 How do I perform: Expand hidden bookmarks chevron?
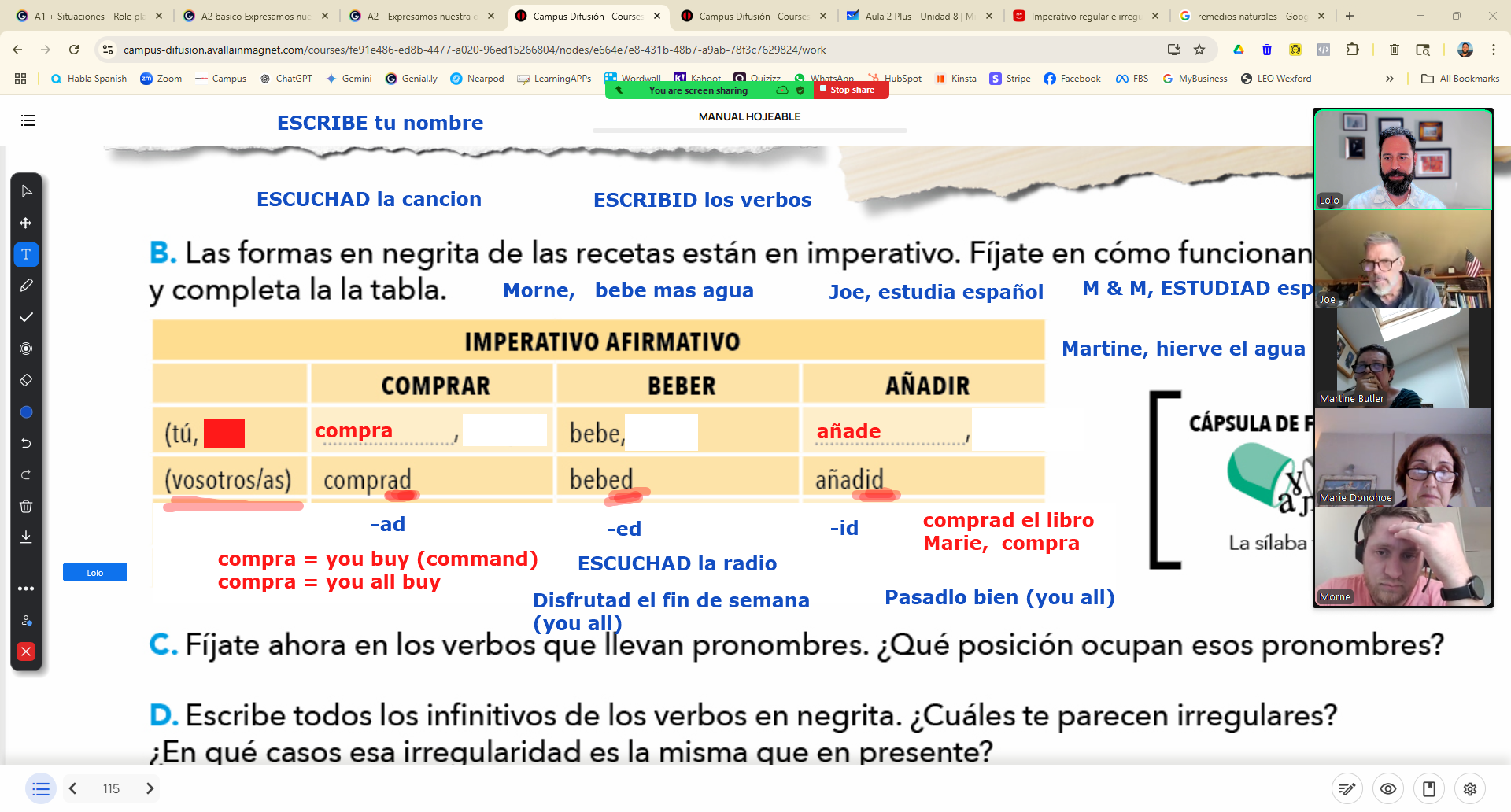coord(1390,79)
